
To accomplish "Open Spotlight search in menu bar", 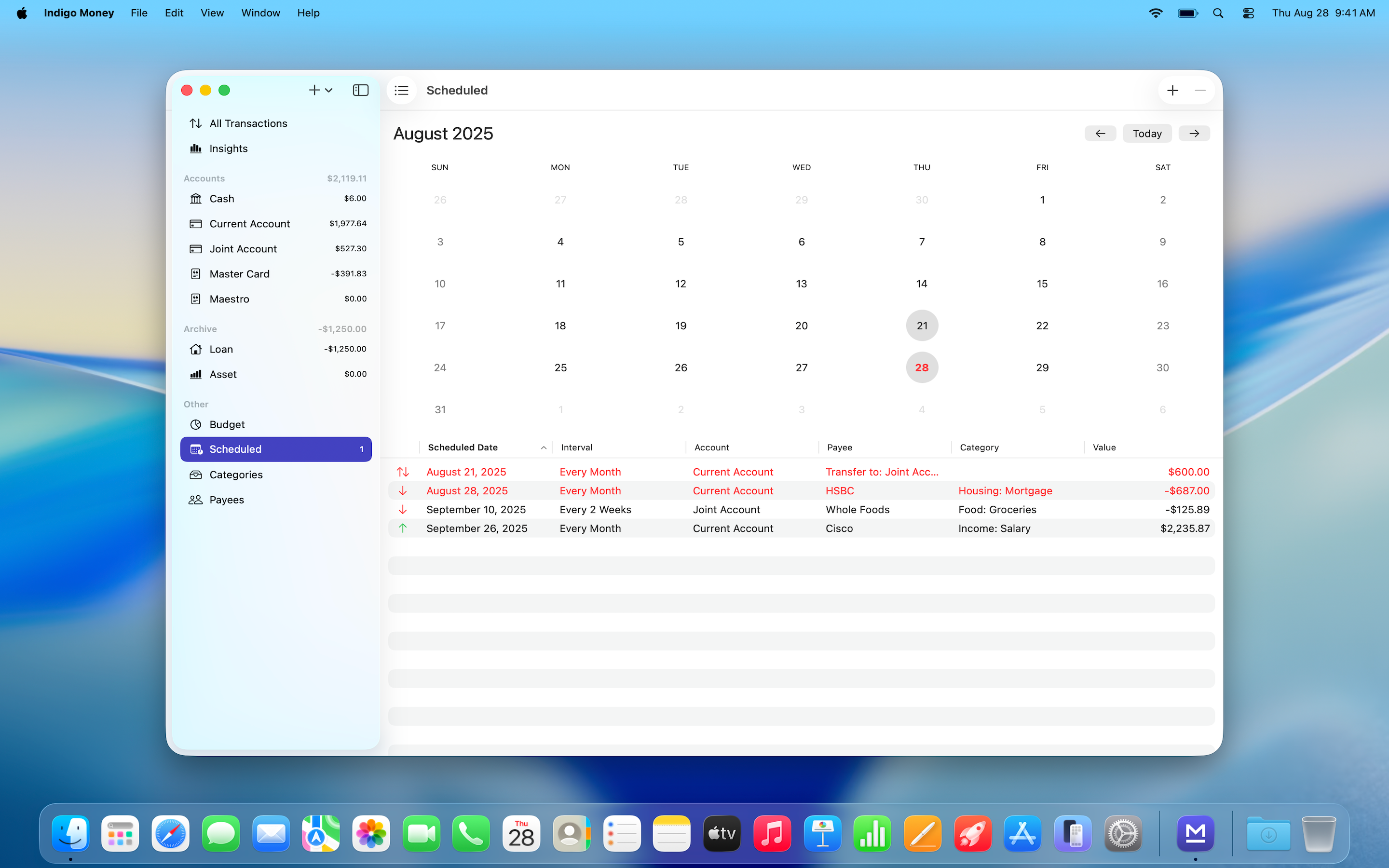I will pyautogui.click(x=1218, y=13).
